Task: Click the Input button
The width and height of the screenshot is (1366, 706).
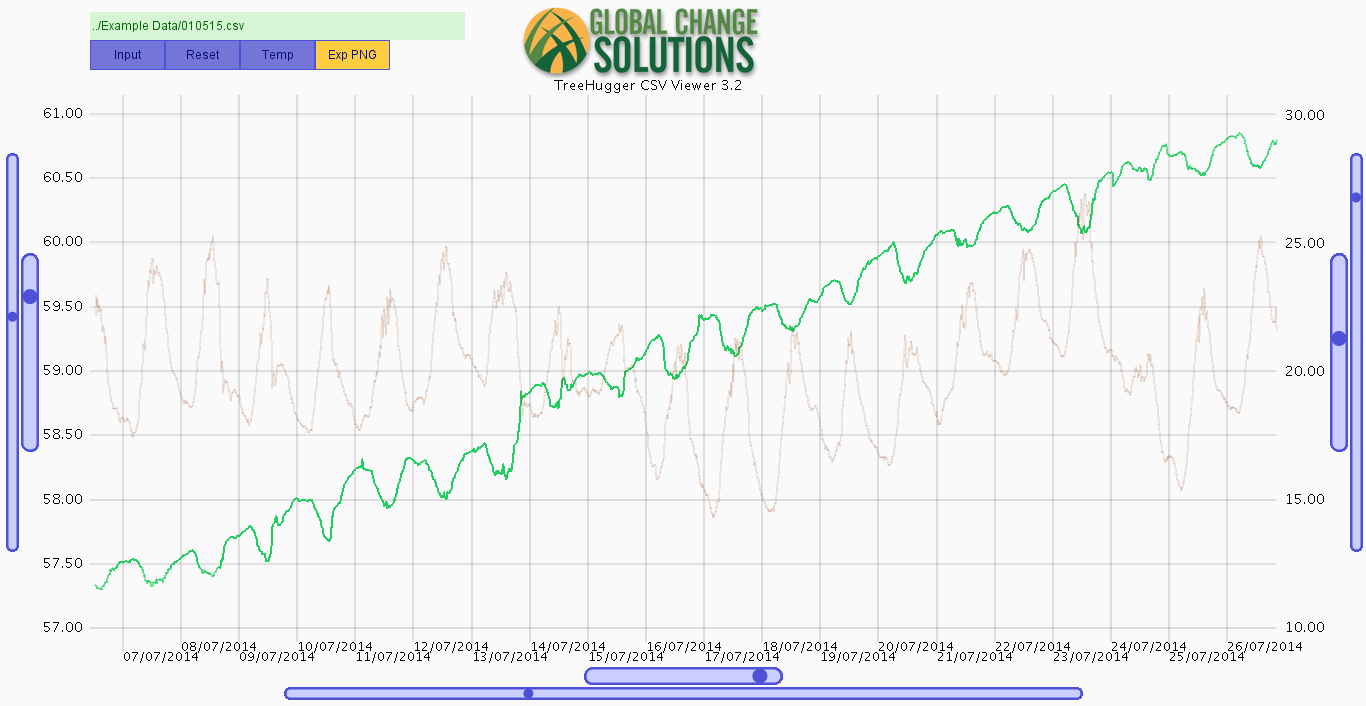Action: 128,55
